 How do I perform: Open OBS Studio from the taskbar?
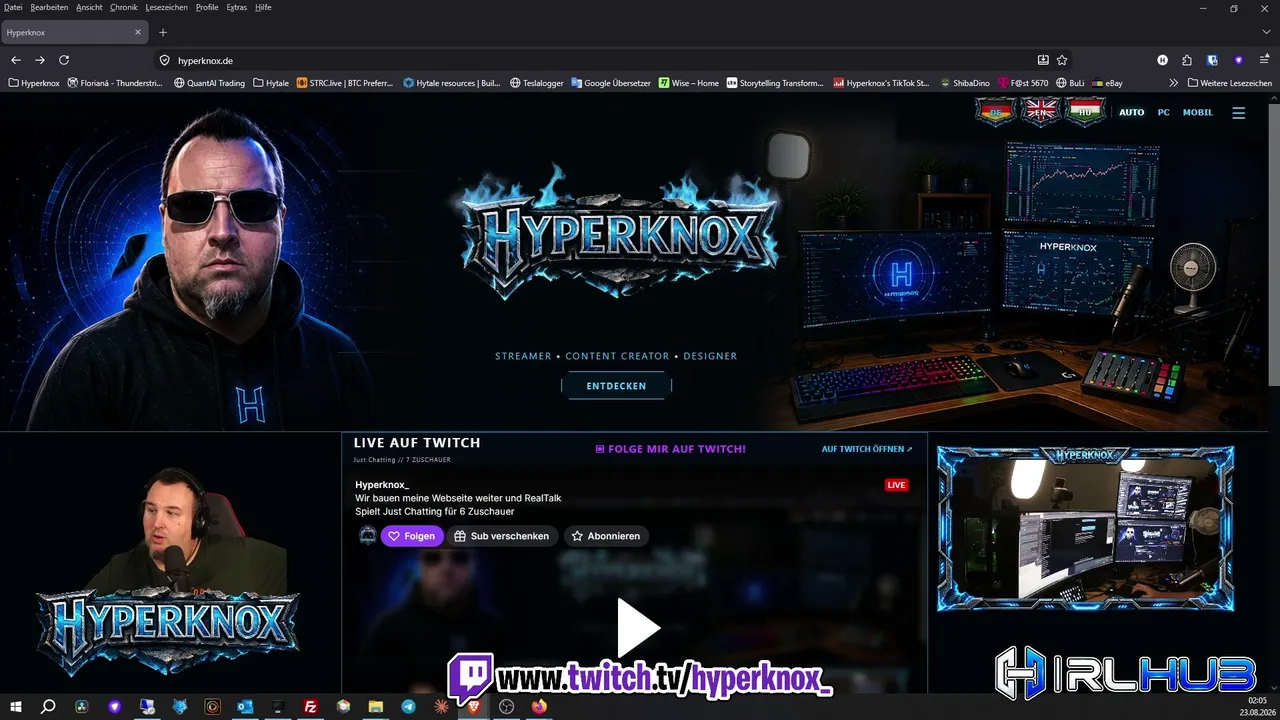(x=507, y=707)
